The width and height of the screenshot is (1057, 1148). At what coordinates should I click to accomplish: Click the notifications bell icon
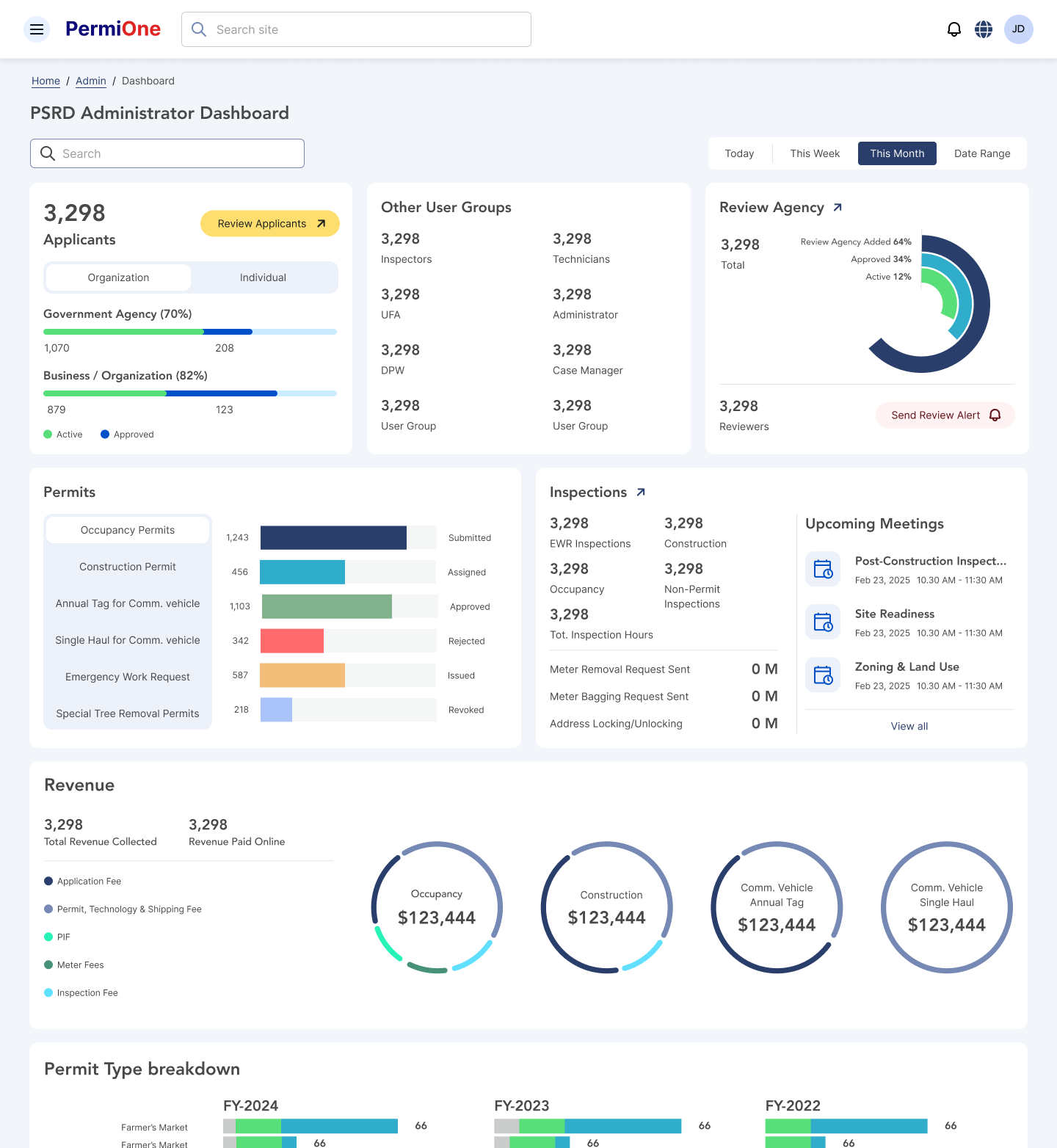pyautogui.click(x=954, y=29)
